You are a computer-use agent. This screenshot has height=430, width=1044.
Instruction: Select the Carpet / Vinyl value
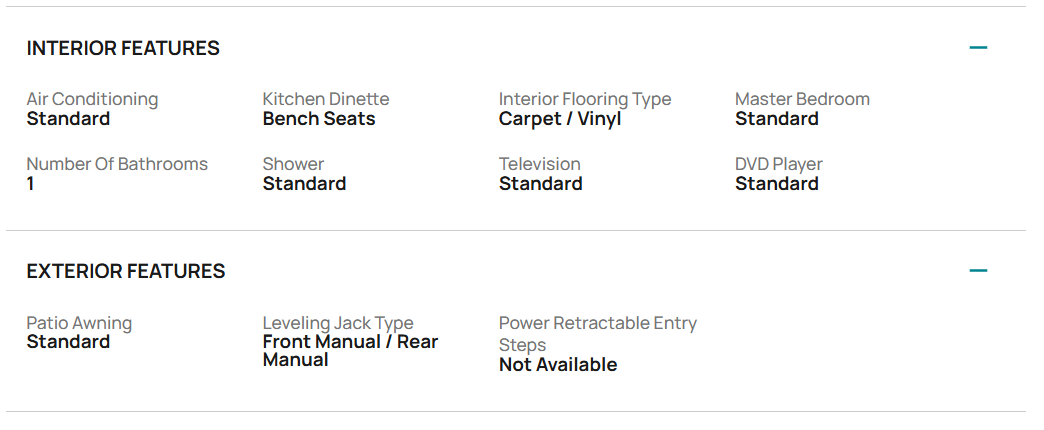(560, 119)
